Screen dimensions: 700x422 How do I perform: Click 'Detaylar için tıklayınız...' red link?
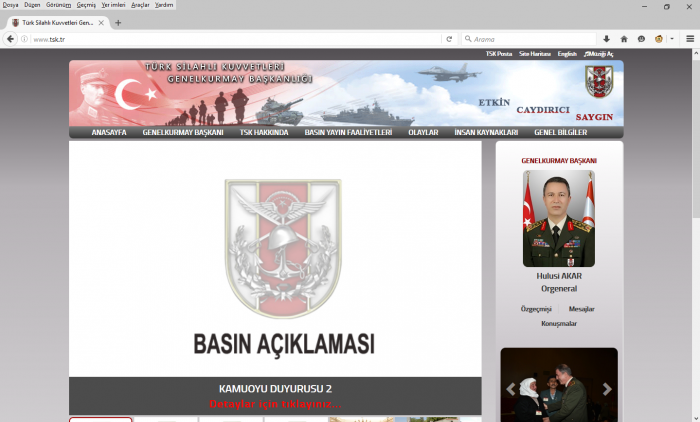pyautogui.click(x=275, y=404)
